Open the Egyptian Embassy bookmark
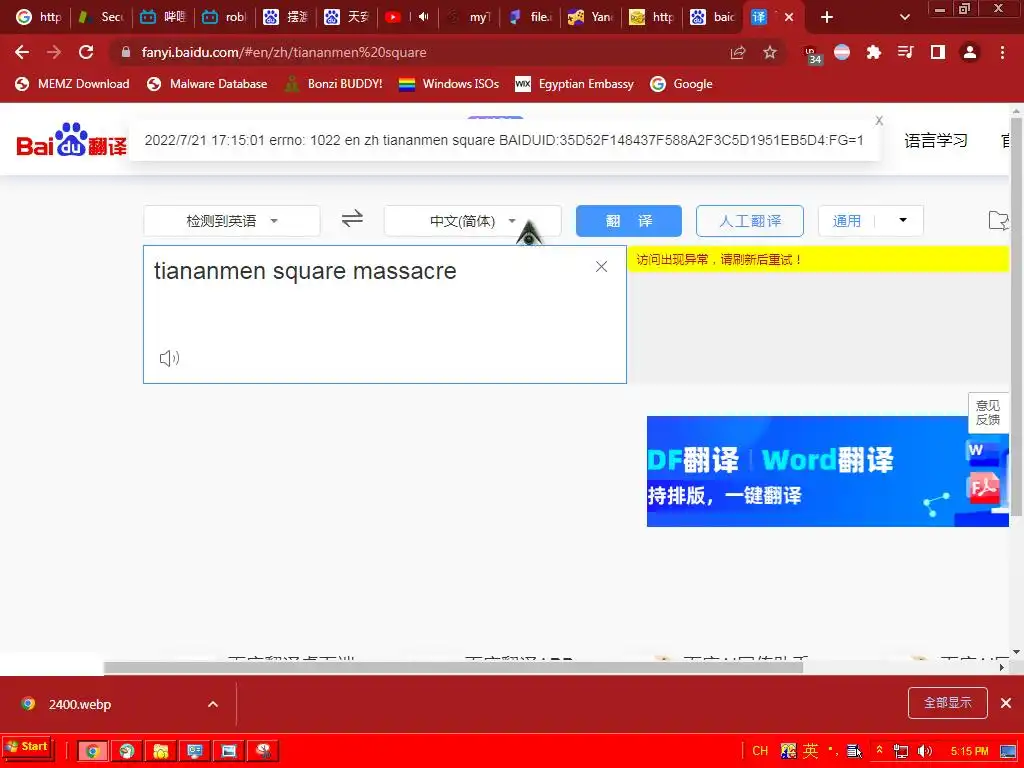The height and width of the screenshot is (768, 1024). pos(575,84)
